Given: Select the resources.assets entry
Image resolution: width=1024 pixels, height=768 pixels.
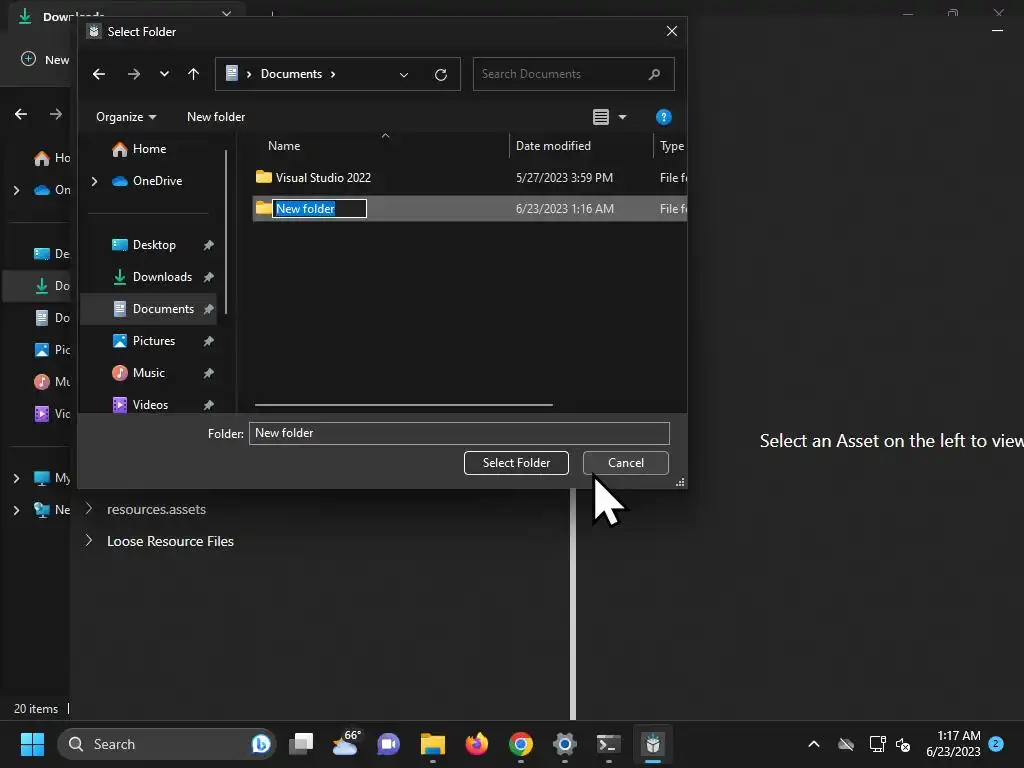Looking at the screenshot, I should [x=156, y=509].
